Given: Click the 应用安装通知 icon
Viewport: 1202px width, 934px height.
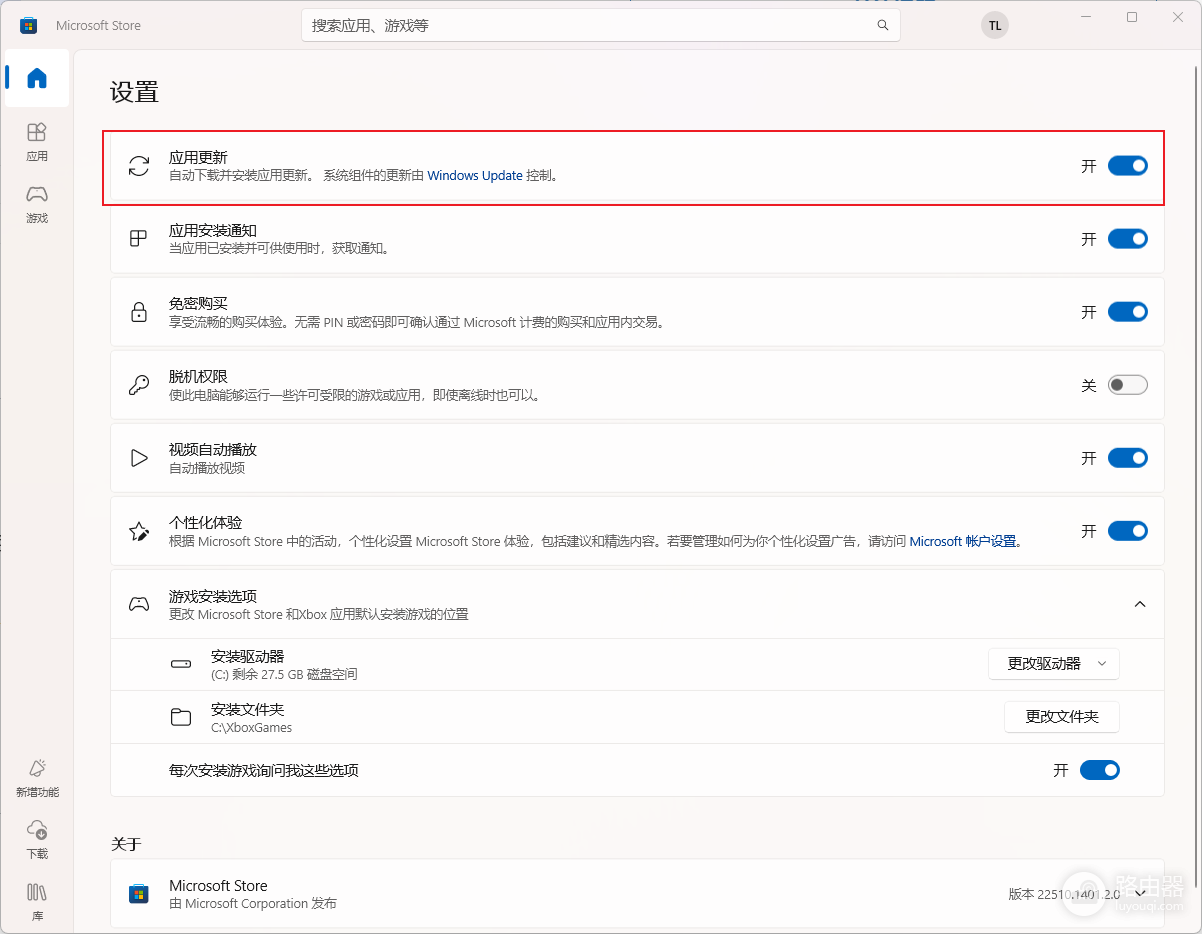Looking at the screenshot, I should pos(139,239).
